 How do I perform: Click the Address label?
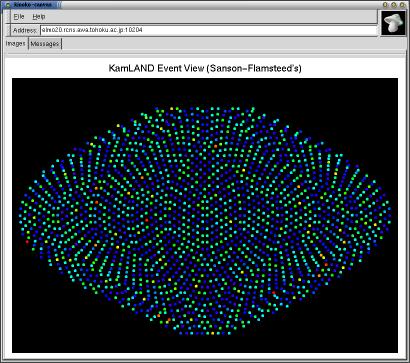click(25, 30)
